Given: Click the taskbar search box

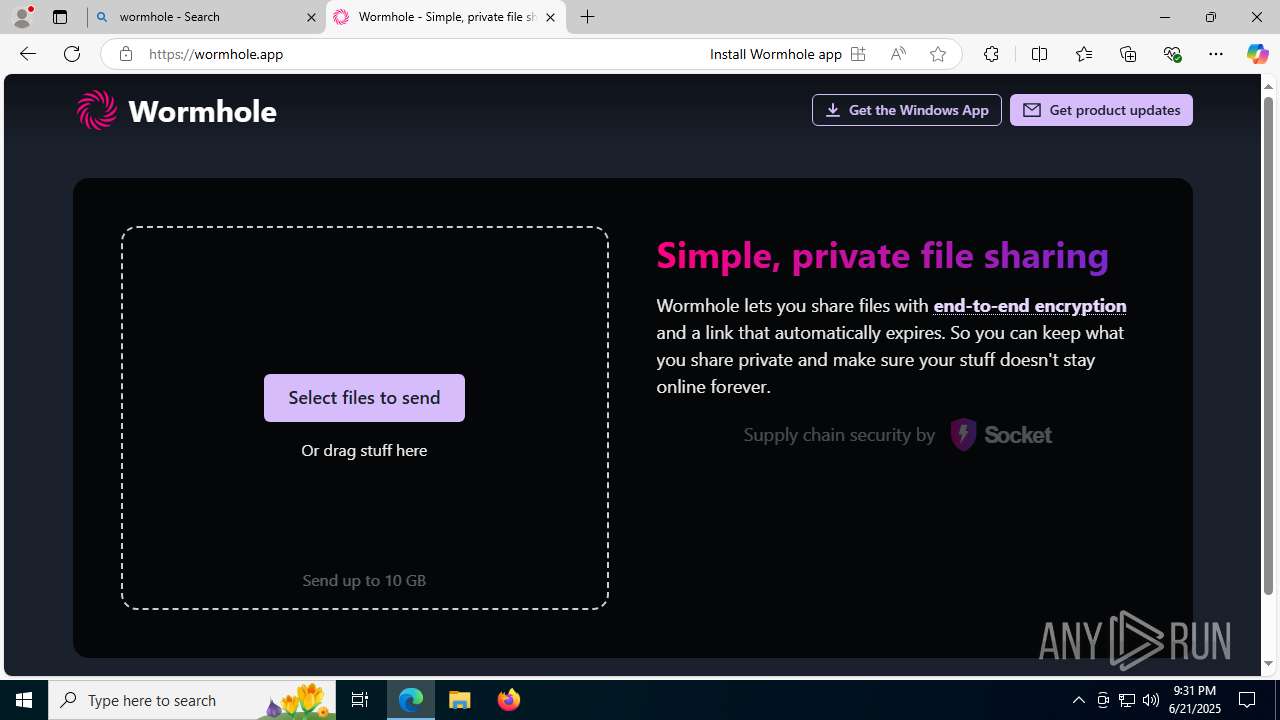Looking at the screenshot, I should point(192,700).
